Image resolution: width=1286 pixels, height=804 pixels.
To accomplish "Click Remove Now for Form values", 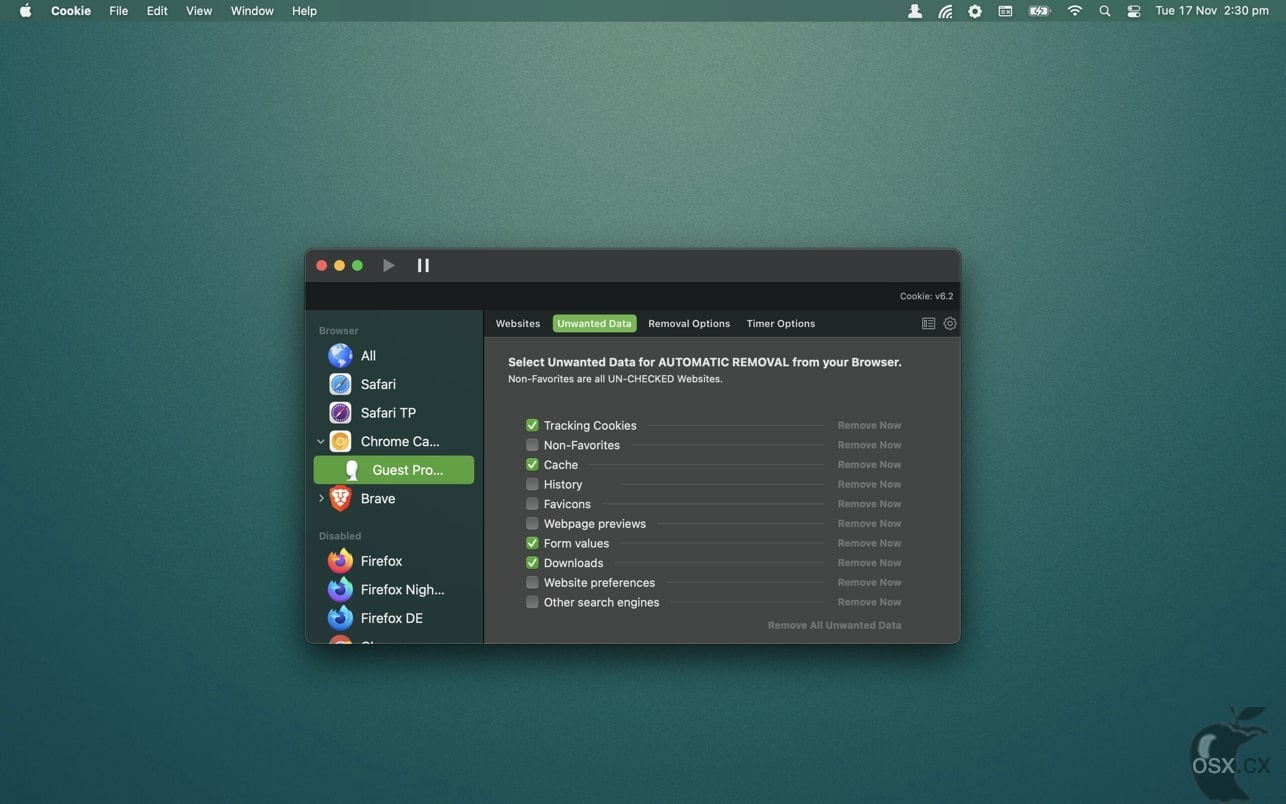I will pyautogui.click(x=869, y=543).
